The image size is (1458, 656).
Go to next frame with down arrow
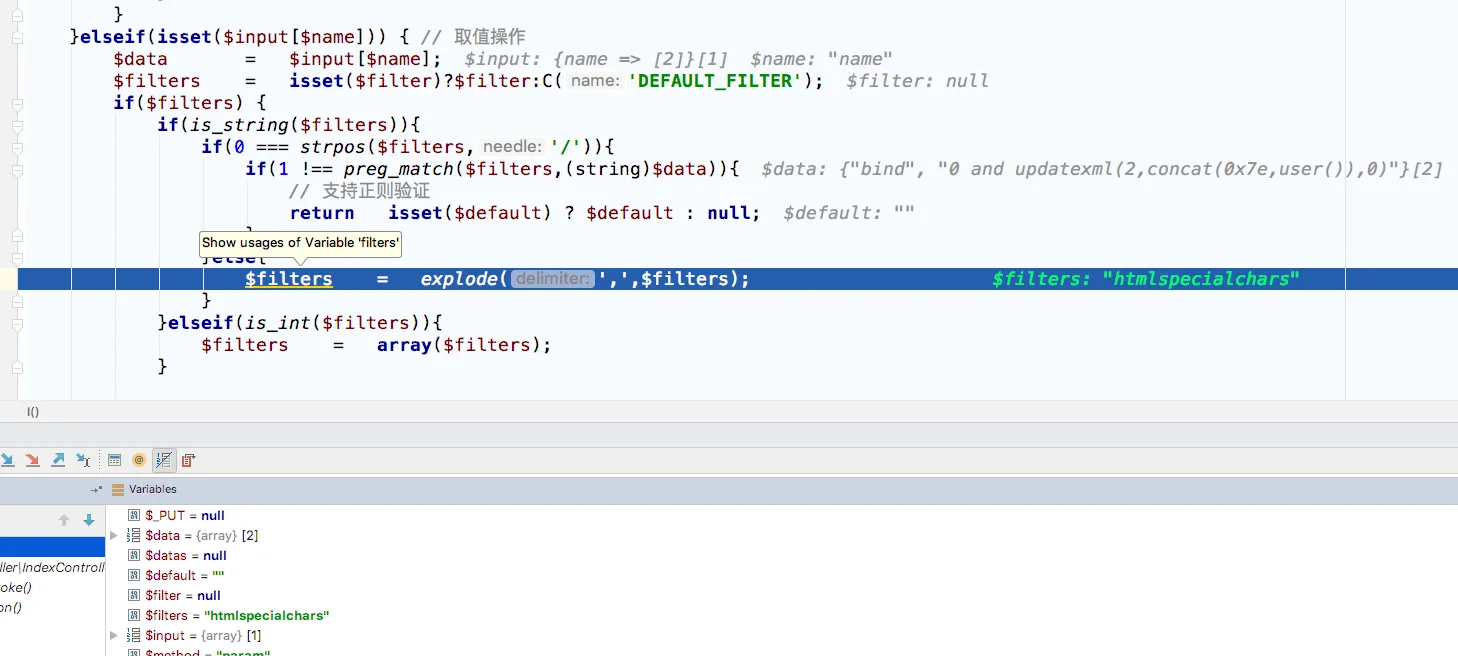[x=89, y=520]
